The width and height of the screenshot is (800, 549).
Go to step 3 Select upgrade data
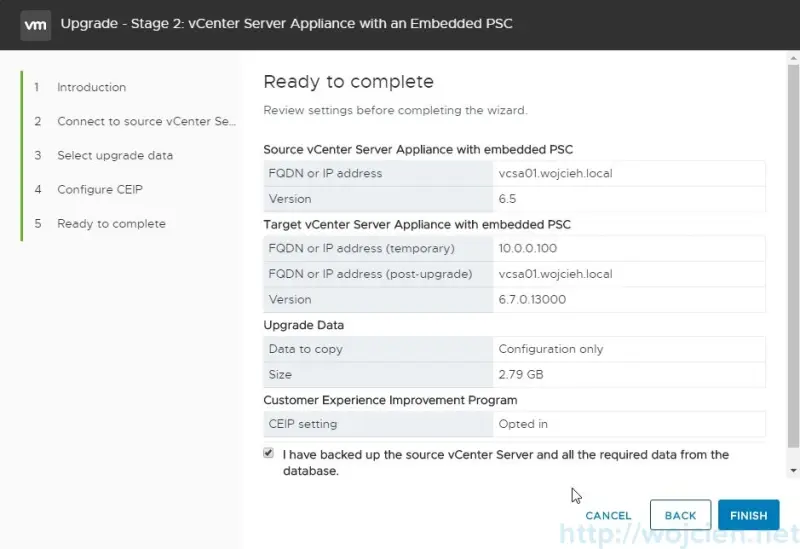tap(115, 156)
